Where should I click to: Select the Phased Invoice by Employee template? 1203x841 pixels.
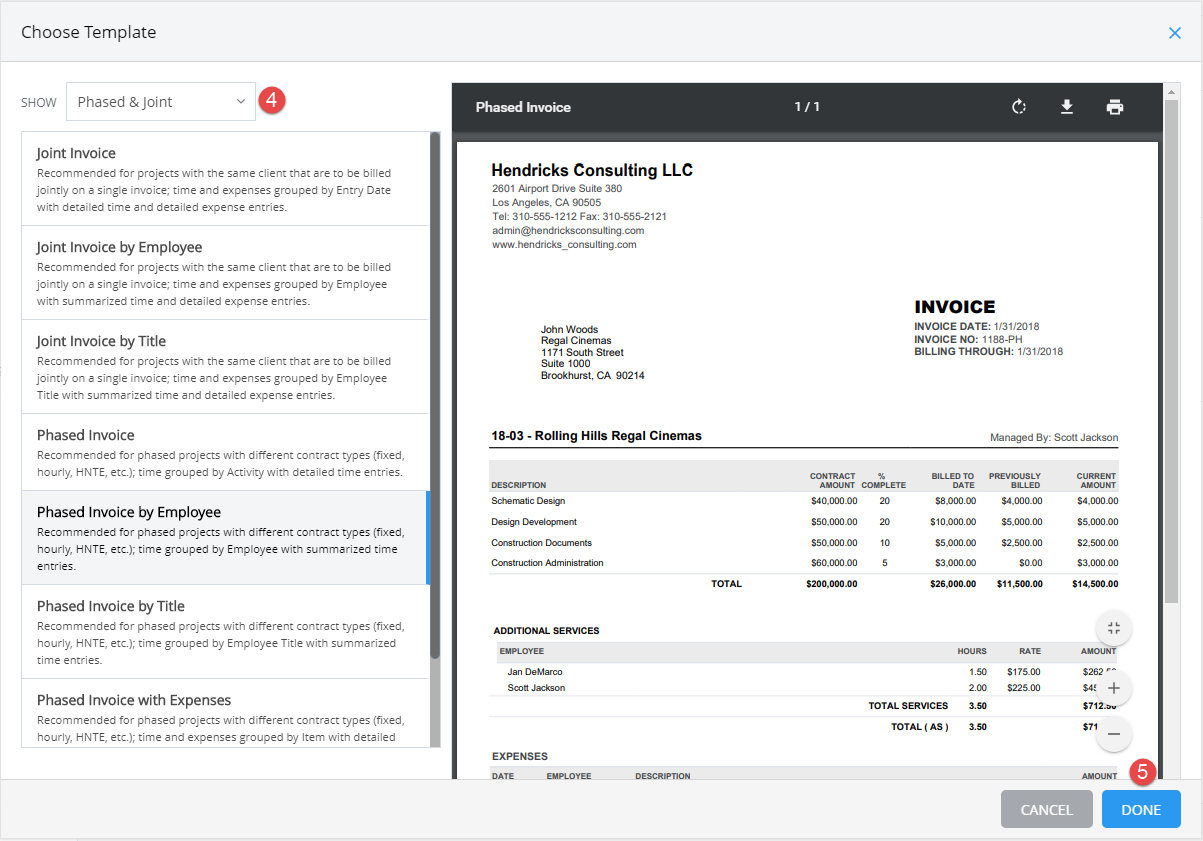click(x=225, y=538)
